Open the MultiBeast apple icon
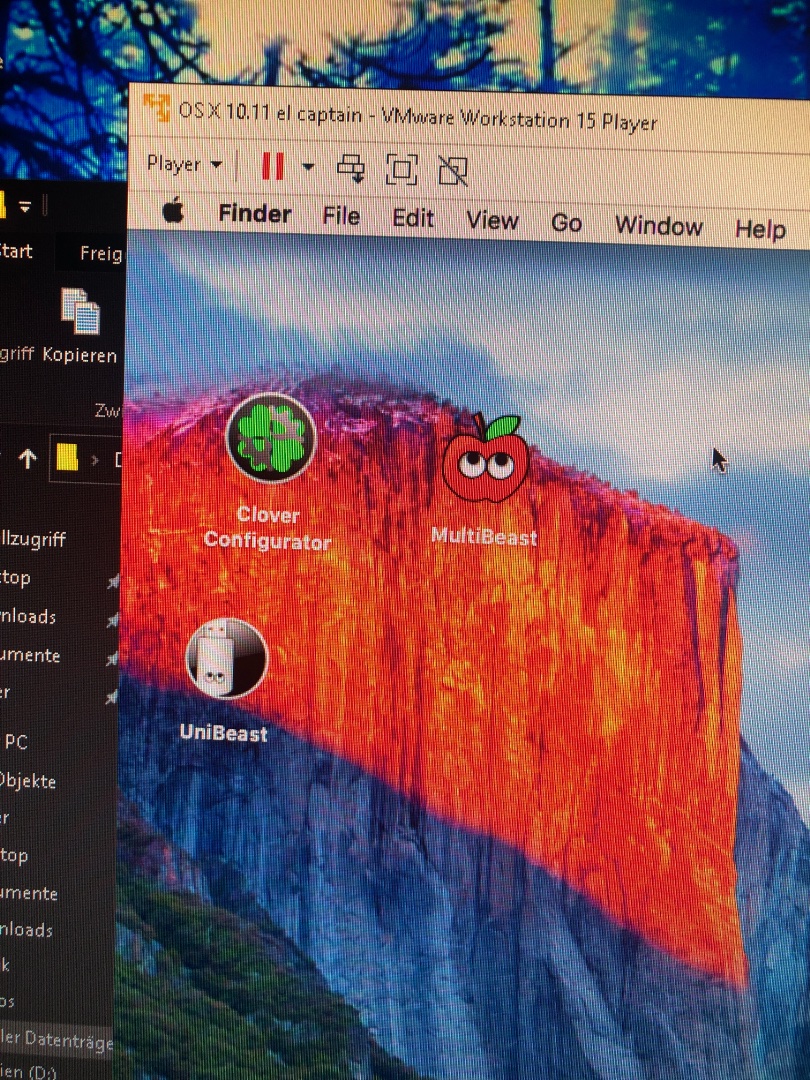 click(486, 459)
